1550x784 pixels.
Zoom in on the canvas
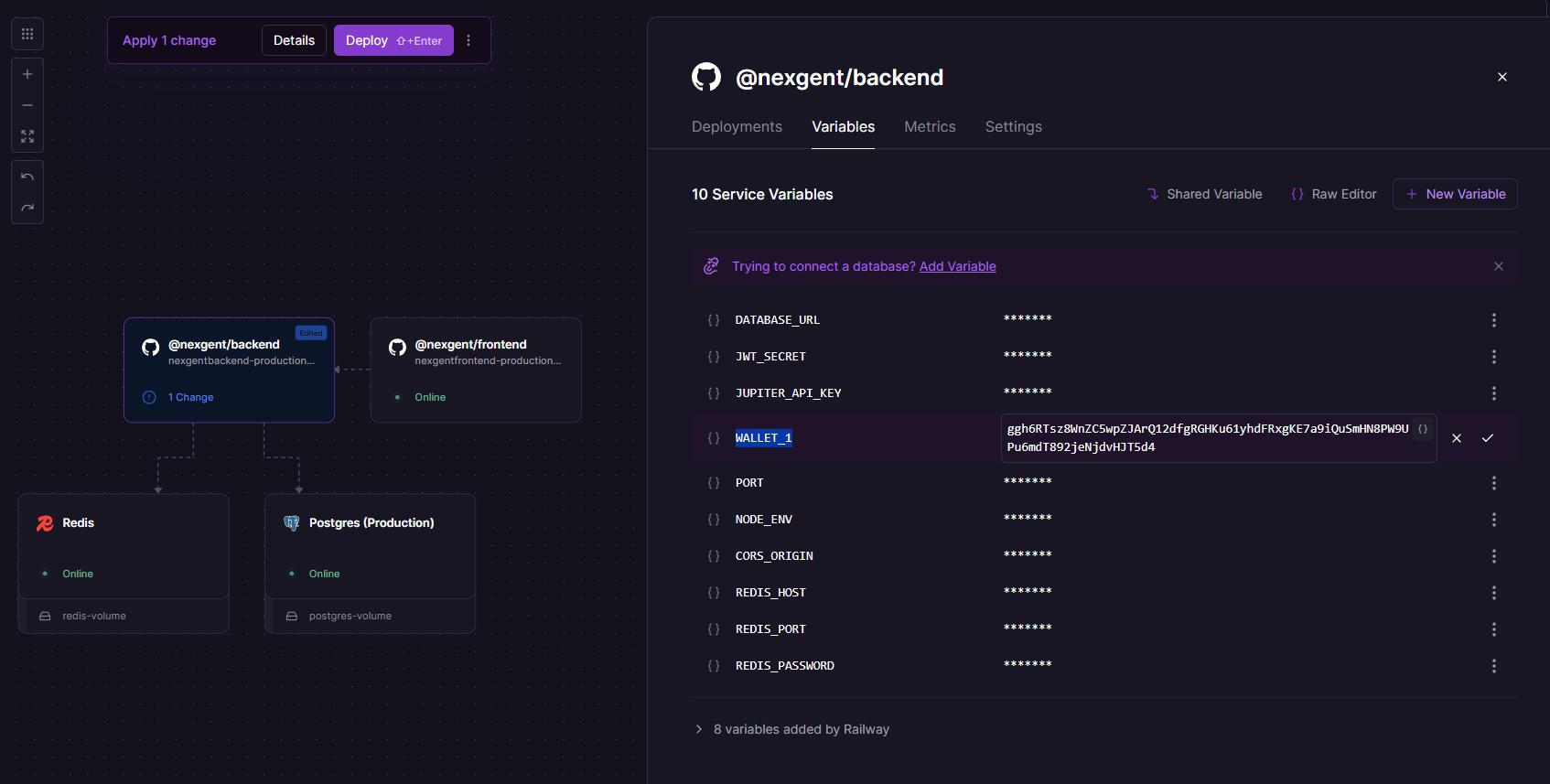click(27, 74)
